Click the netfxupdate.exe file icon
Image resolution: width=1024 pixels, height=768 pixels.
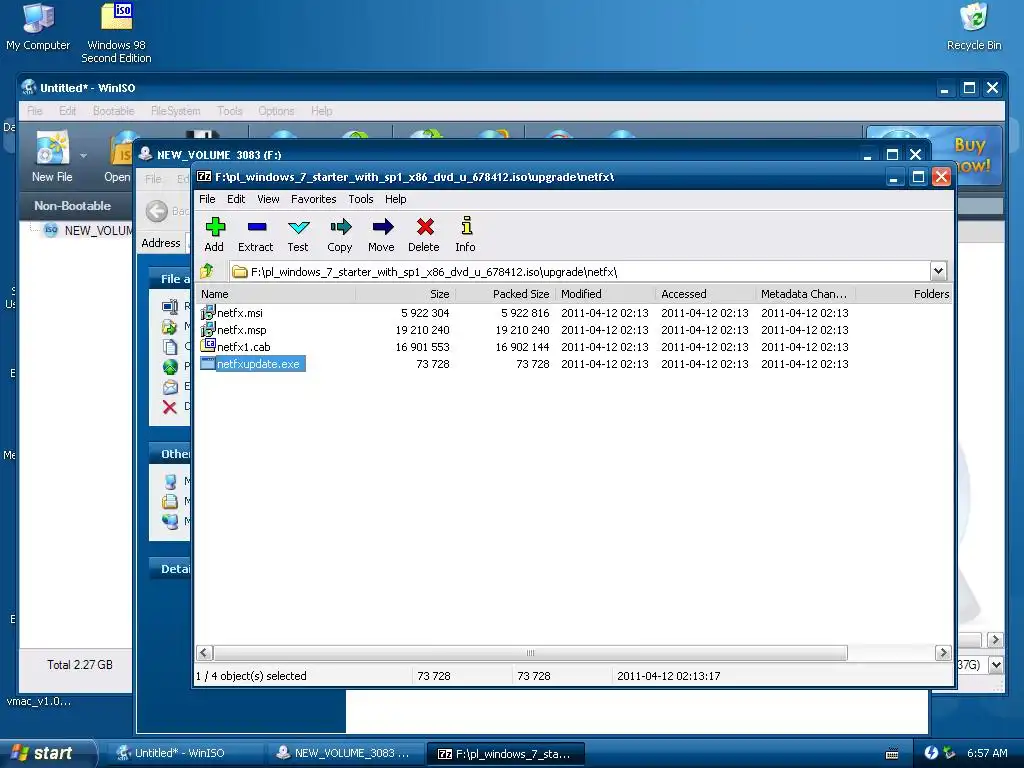208,363
